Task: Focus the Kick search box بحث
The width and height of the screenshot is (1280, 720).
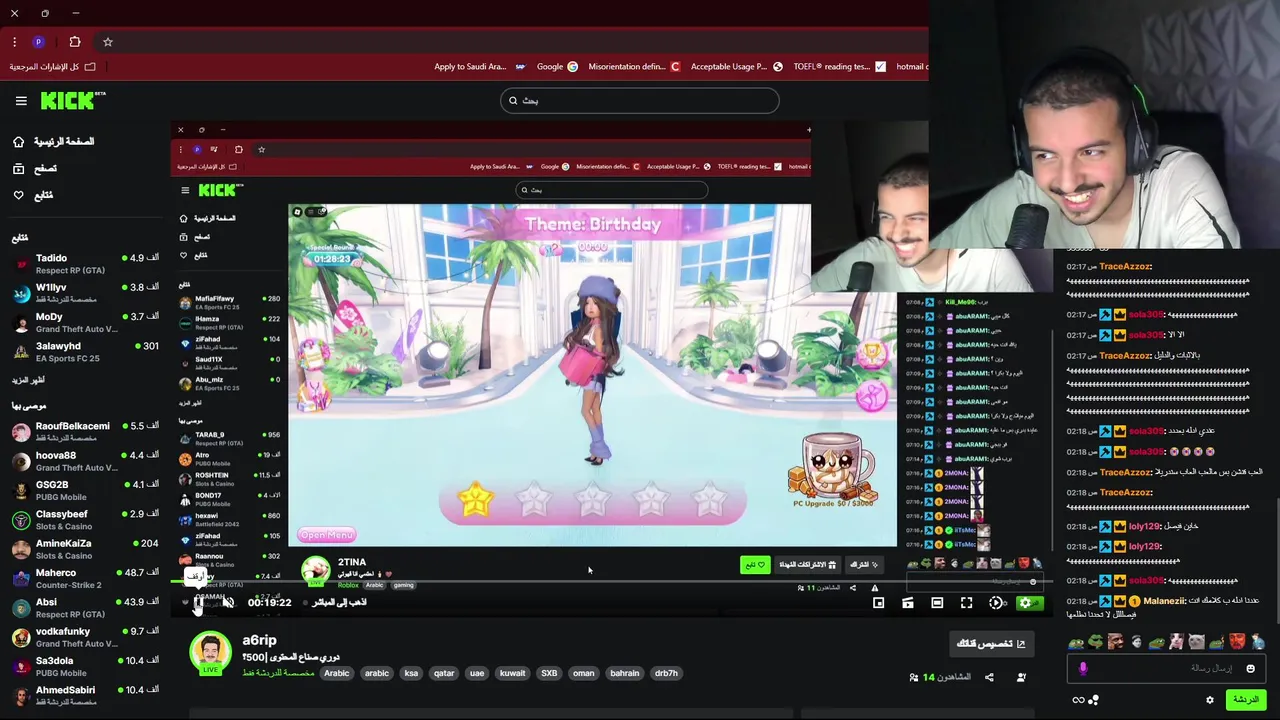Action: 640,100
